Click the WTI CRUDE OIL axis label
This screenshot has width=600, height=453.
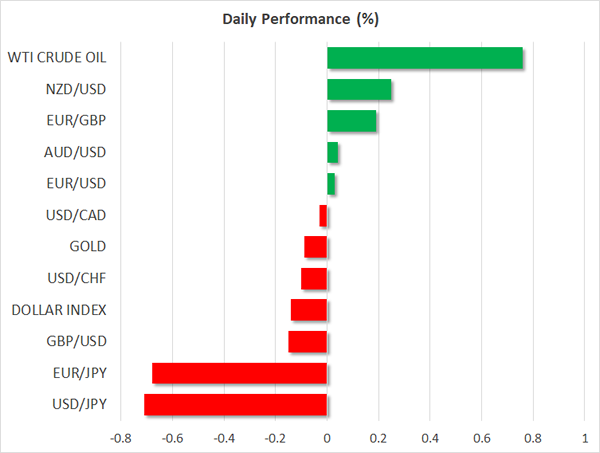pos(57,59)
